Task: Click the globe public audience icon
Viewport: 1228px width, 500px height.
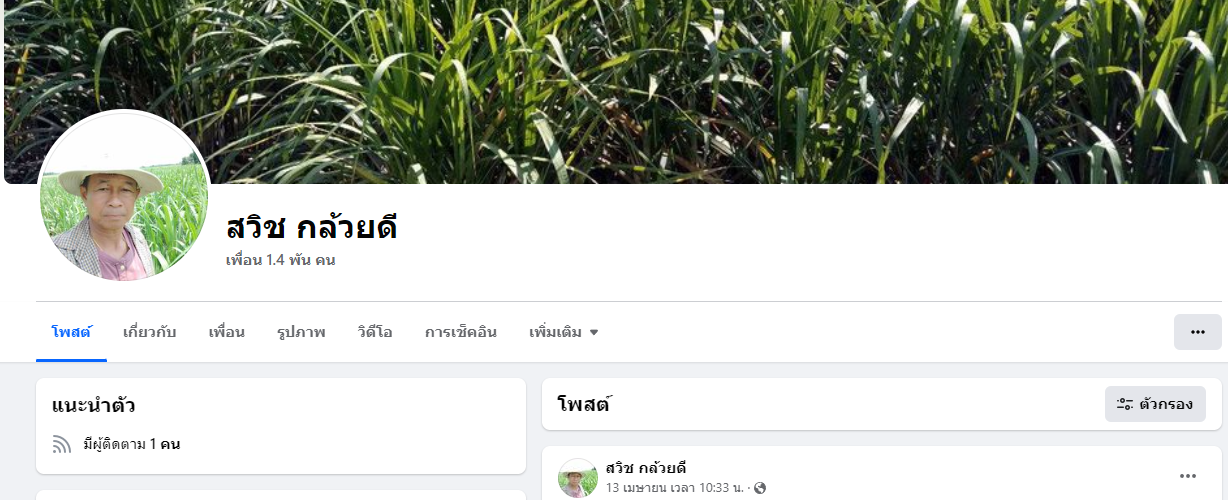Action: point(760,488)
